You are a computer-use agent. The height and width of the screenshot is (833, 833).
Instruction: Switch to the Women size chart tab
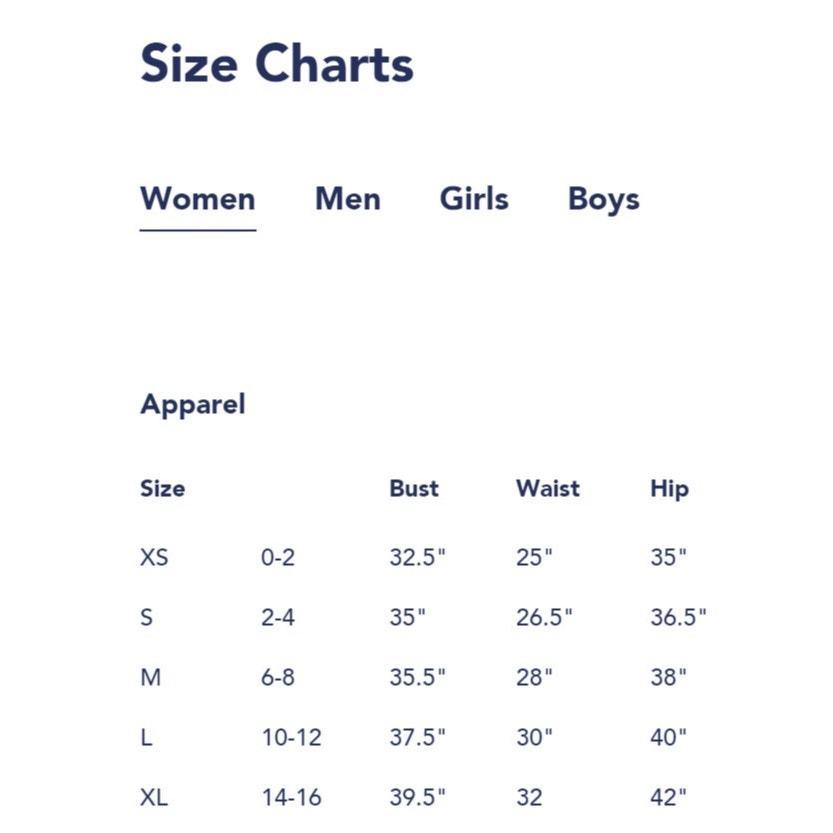click(198, 199)
